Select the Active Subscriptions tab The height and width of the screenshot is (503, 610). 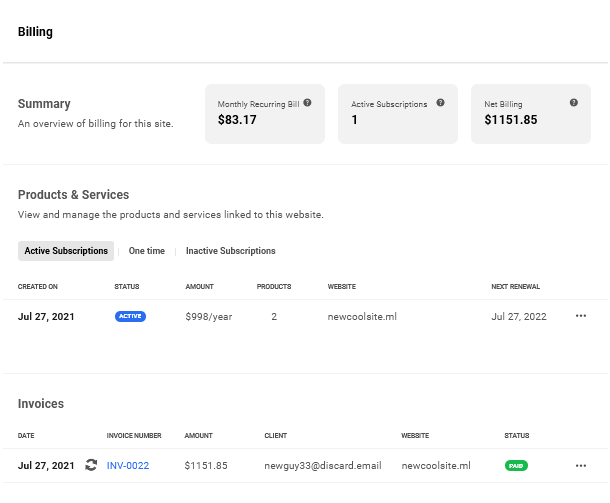click(x=66, y=251)
